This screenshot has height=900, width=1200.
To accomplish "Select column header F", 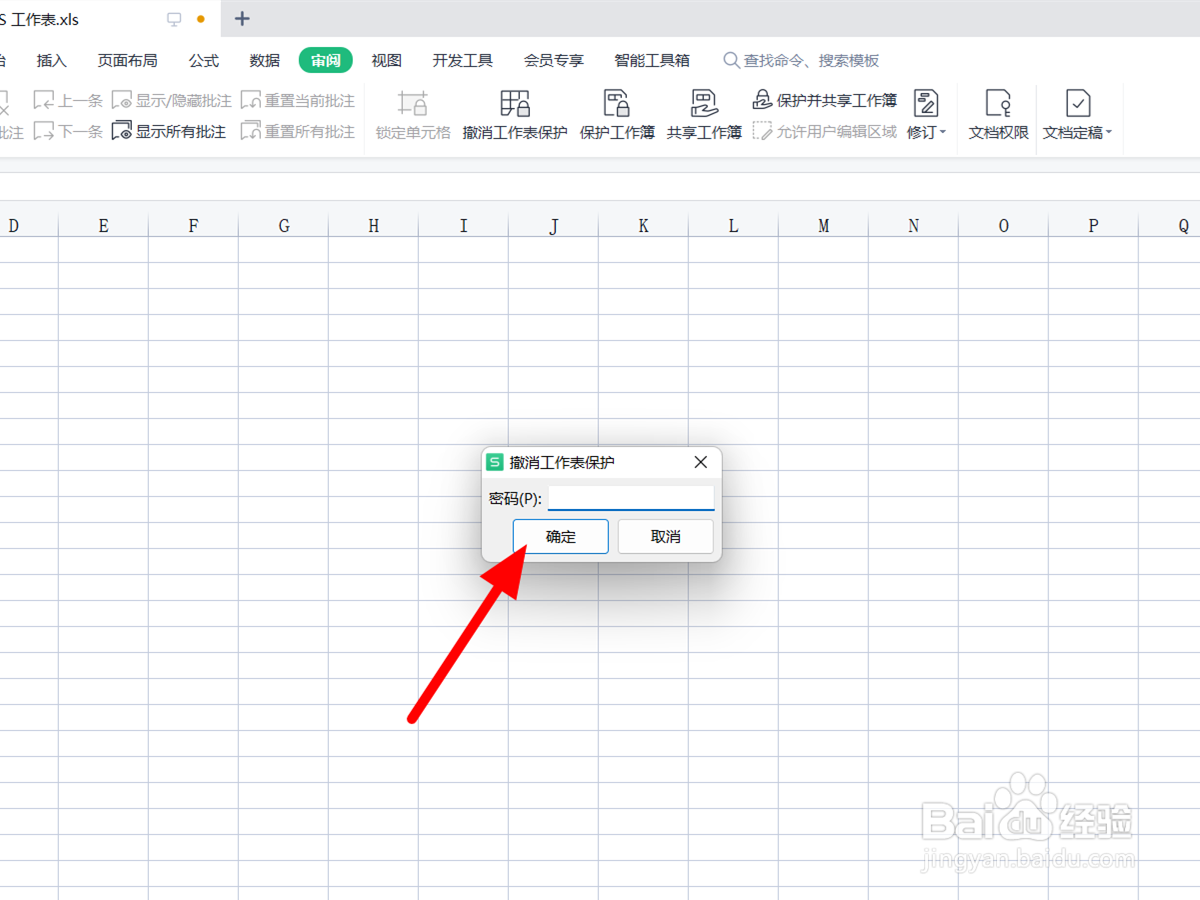I will (194, 226).
